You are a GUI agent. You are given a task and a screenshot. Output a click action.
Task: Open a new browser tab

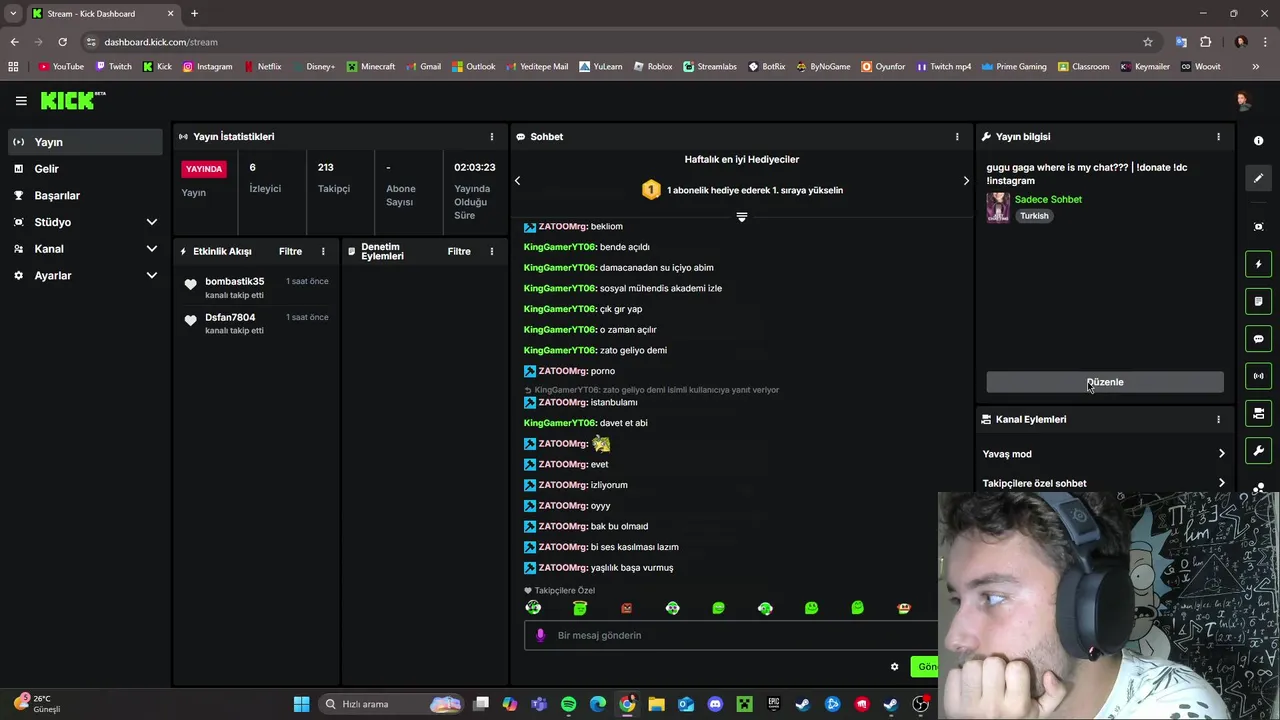[194, 14]
